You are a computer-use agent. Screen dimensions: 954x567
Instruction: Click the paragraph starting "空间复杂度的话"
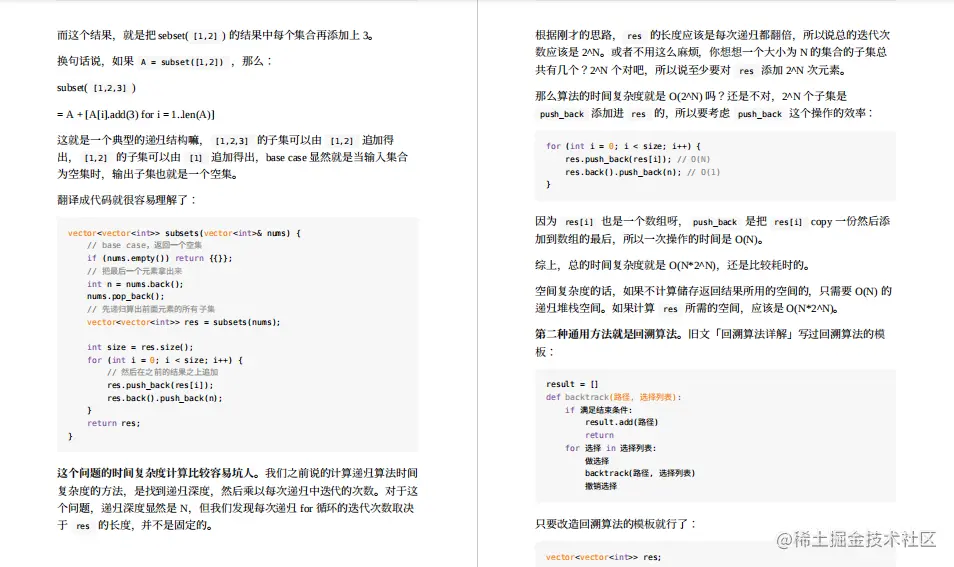[713, 299]
